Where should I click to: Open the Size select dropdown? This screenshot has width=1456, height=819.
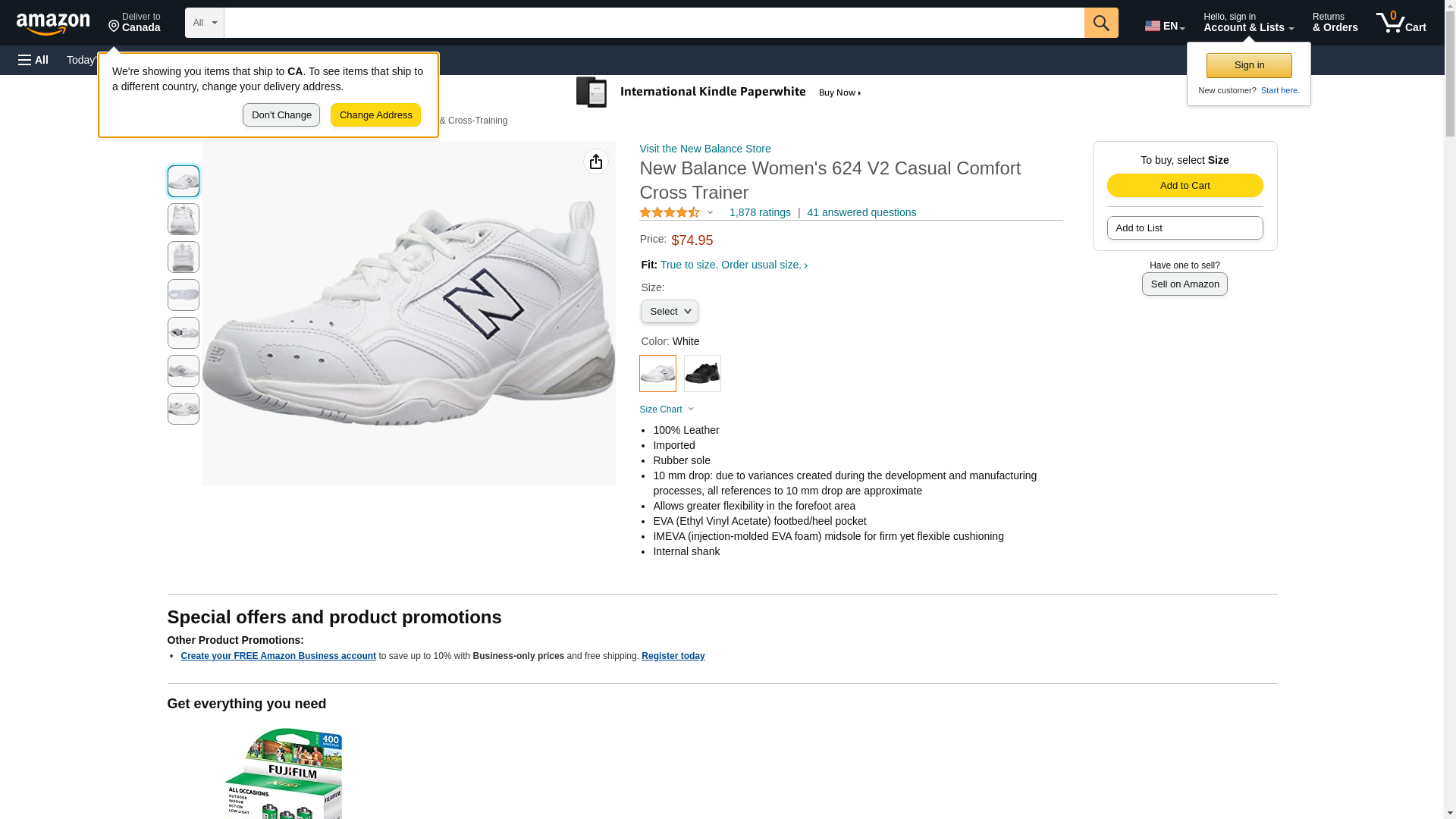(669, 312)
